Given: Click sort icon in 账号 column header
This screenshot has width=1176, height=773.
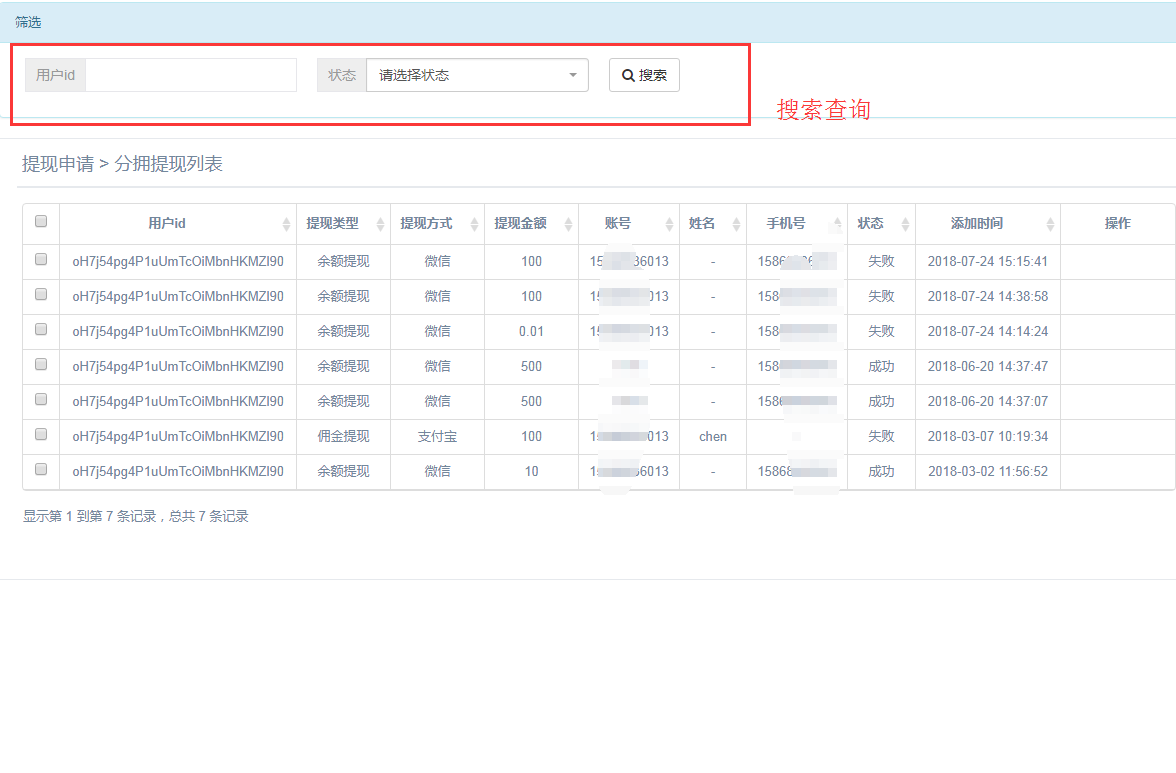Looking at the screenshot, I should (x=669, y=224).
